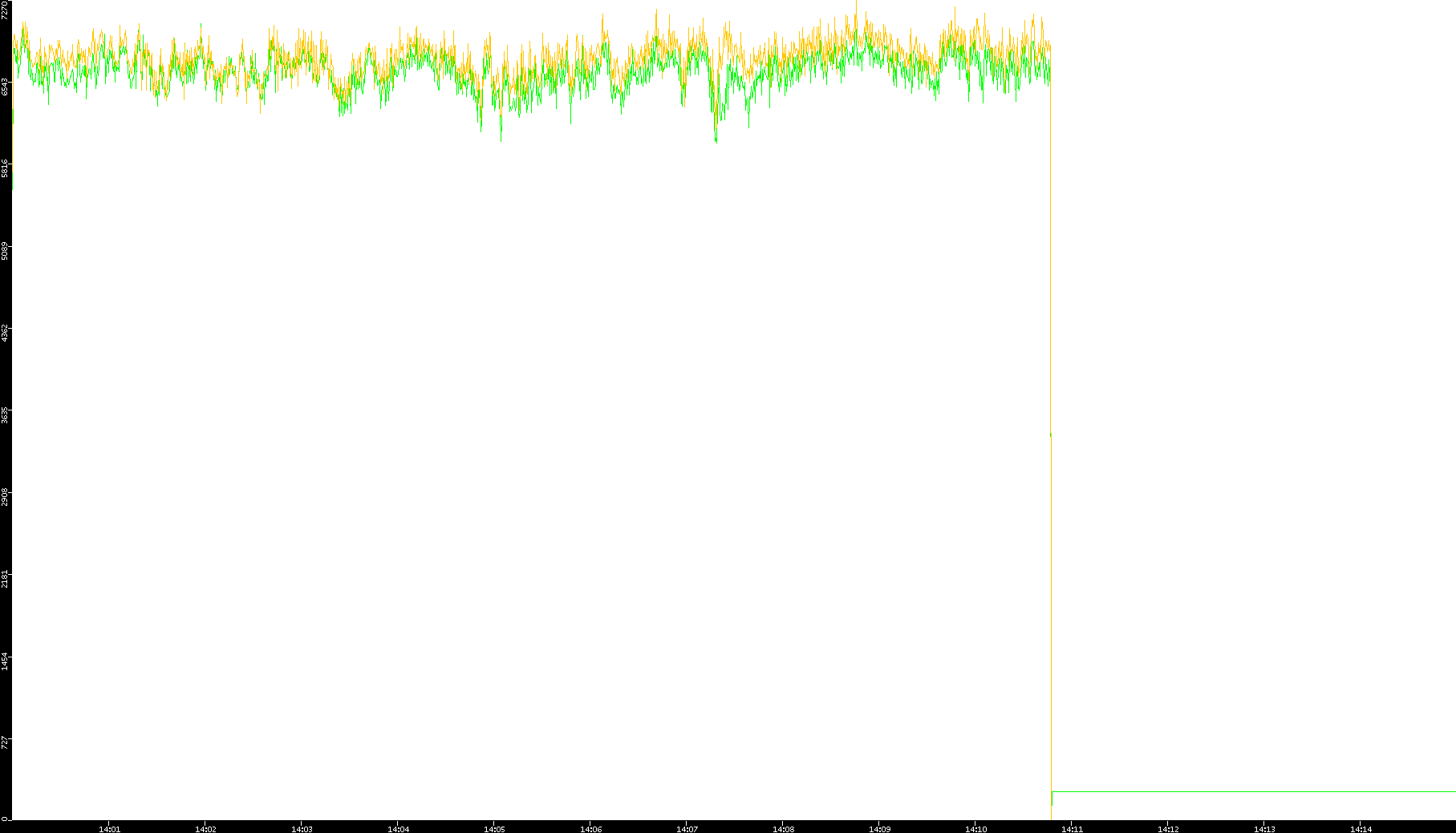1456x833 pixels.
Task: Click the 14:10 time axis label
Action: (x=975, y=829)
